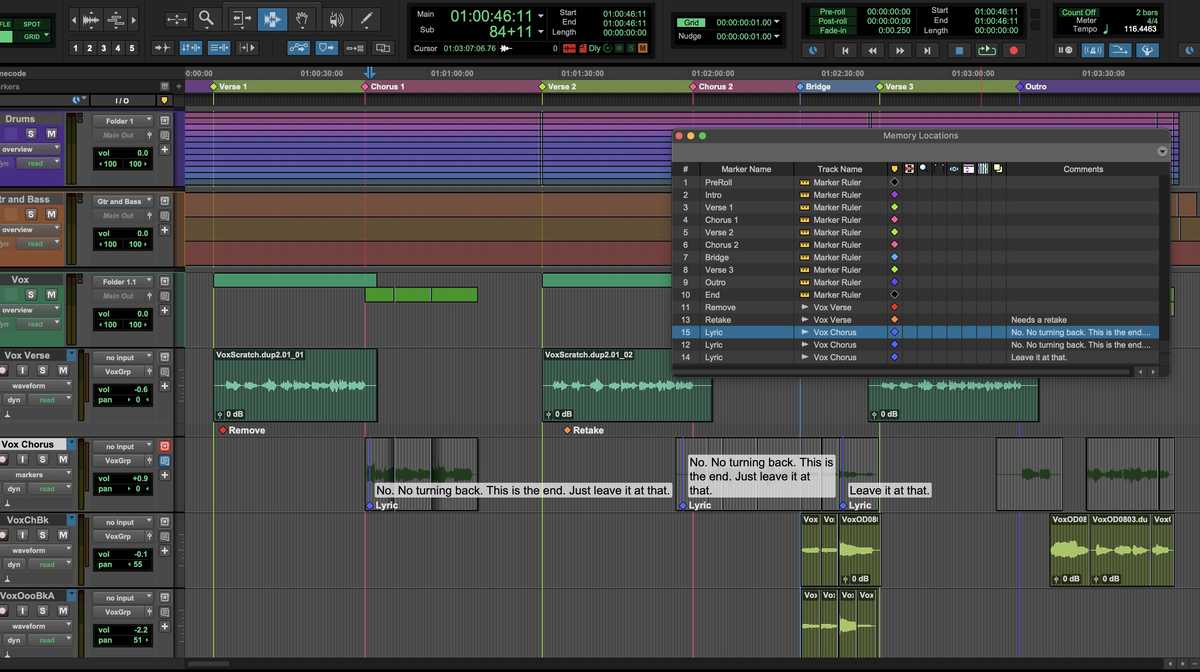Open the Memory Locations options menu

pos(1162,151)
